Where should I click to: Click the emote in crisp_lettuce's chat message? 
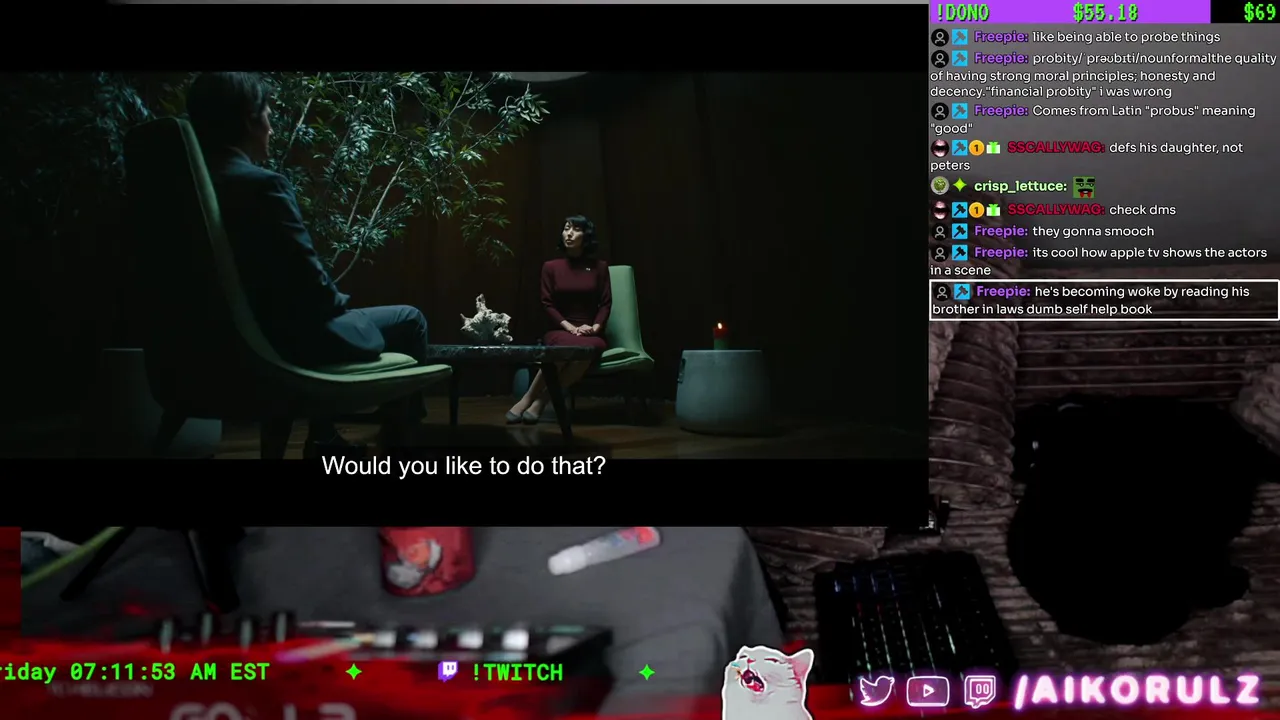[x=1084, y=186]
